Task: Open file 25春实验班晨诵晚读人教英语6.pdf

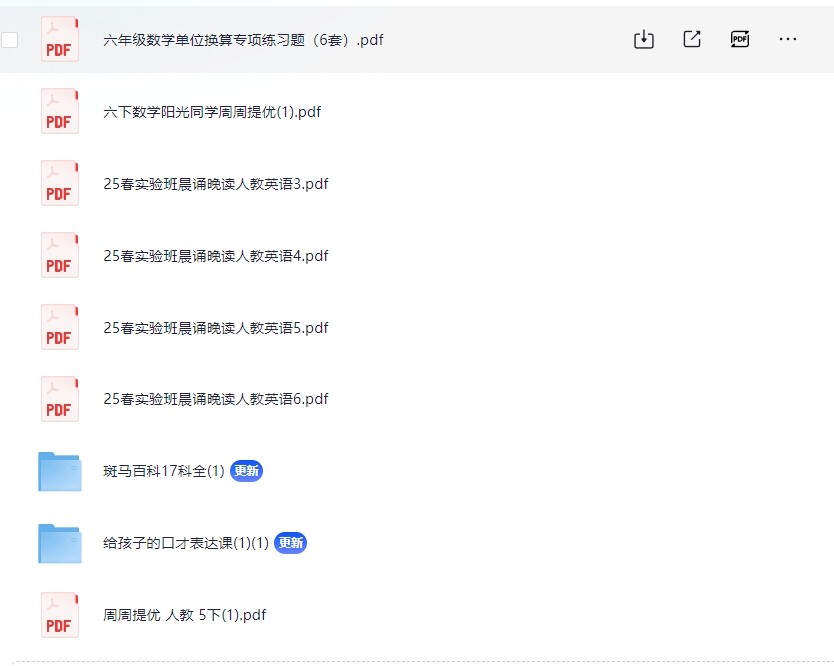Action: click(216, 399)
